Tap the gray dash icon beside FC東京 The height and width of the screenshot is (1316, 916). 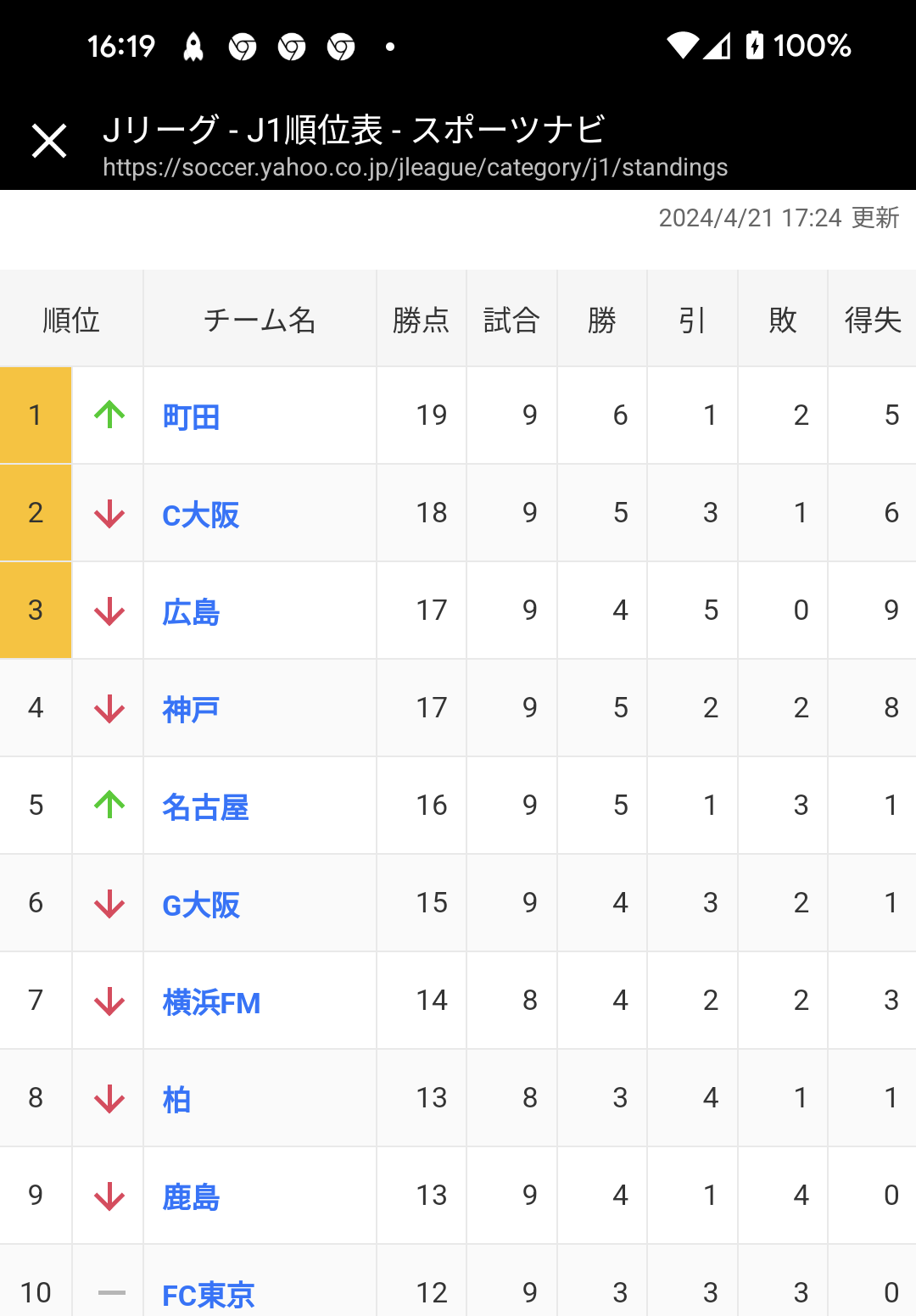[x=111, y=1293]
